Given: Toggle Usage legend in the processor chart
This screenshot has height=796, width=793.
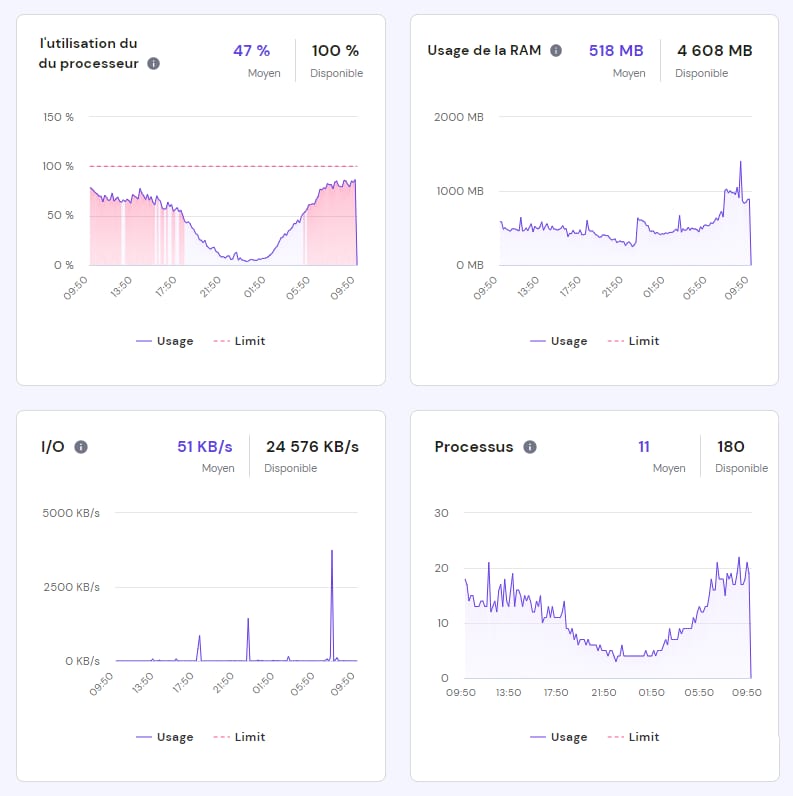Looking at the screenshot, I should [x=165, y=341].
